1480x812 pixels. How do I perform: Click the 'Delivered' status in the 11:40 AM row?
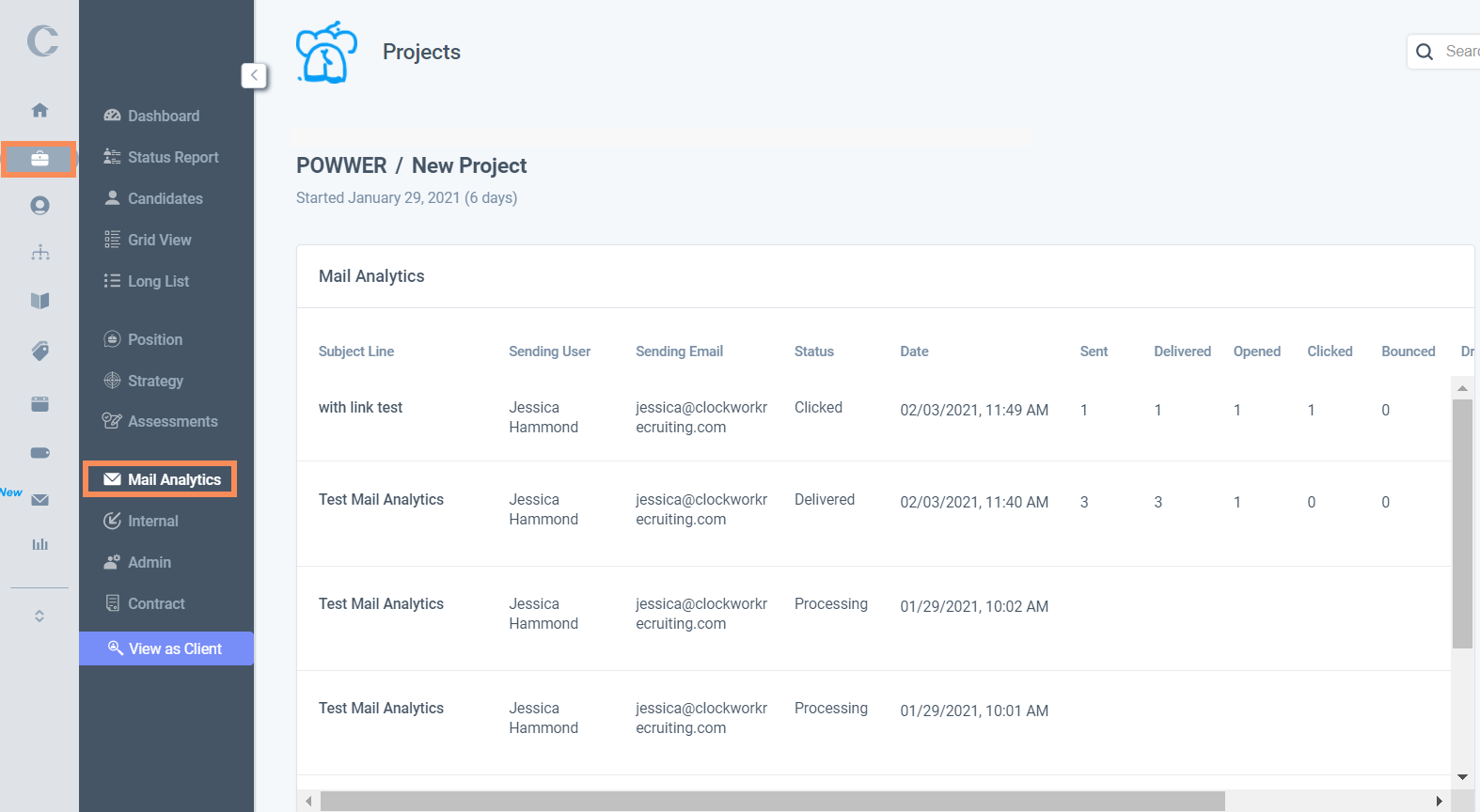coord(825,499)
